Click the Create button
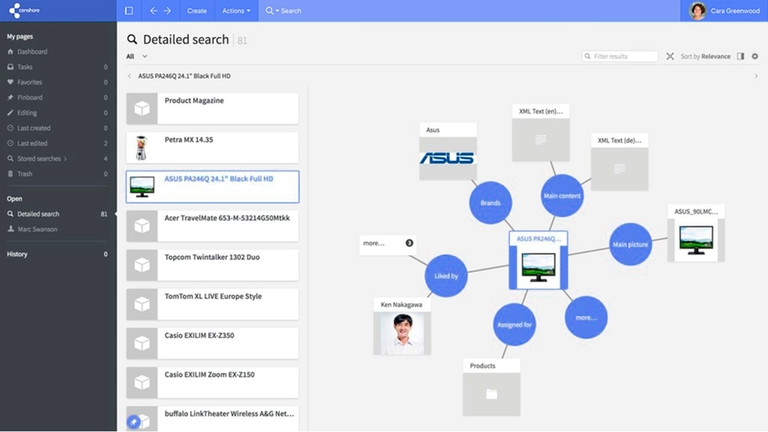The height and width of the screenshot is (432, 768). pos(197,10)
